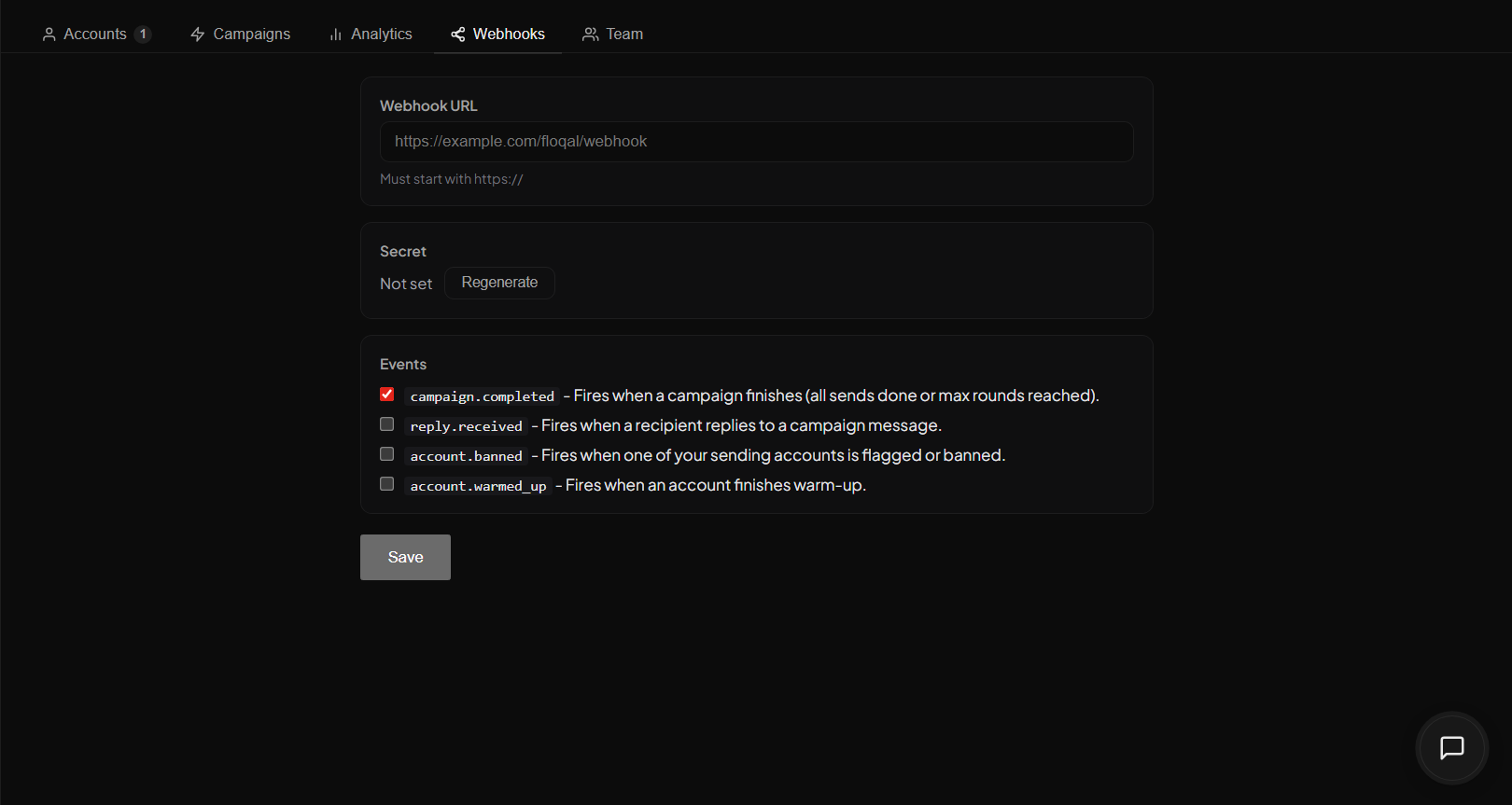The width and height of the screenshot is (1512, 805).
Task: Click the campaign.completed code label
Action: click(483, 396)
